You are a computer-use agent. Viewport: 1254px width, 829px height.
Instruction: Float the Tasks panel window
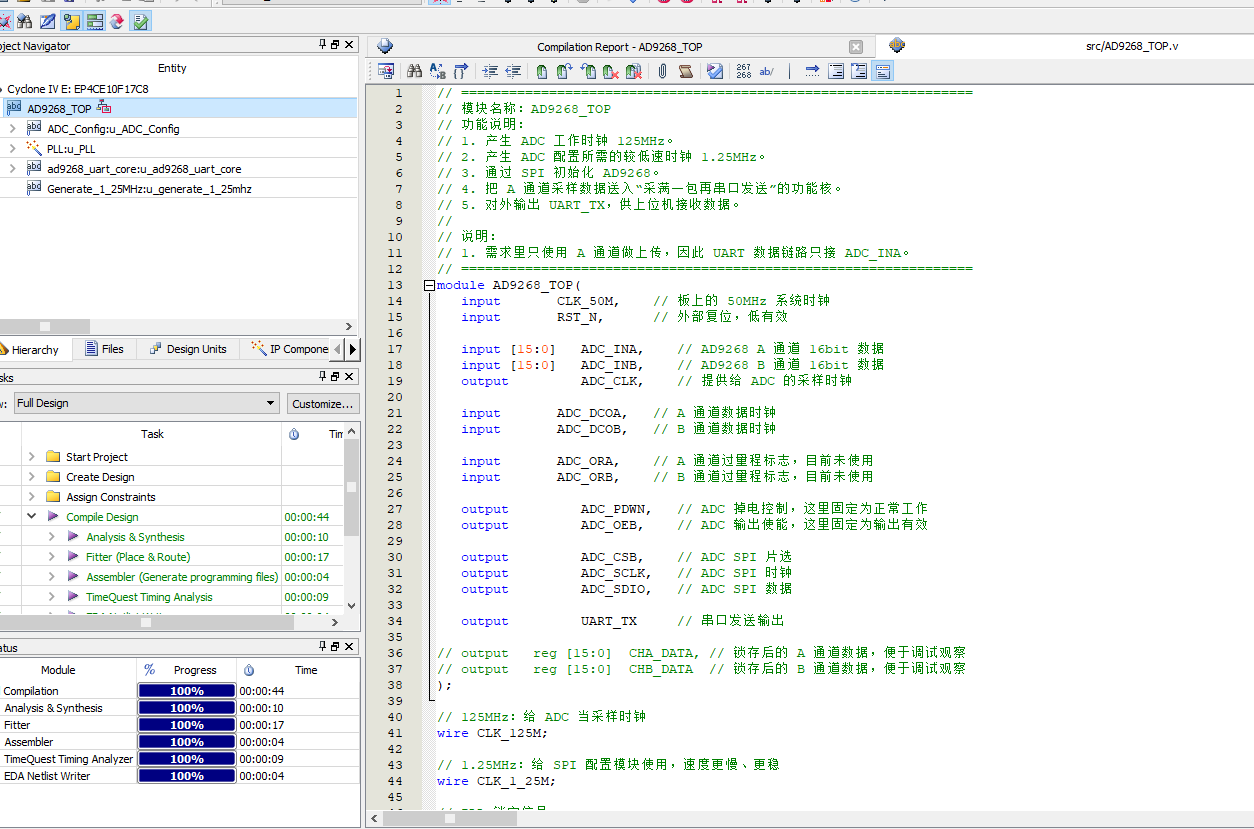click(335, 377)
